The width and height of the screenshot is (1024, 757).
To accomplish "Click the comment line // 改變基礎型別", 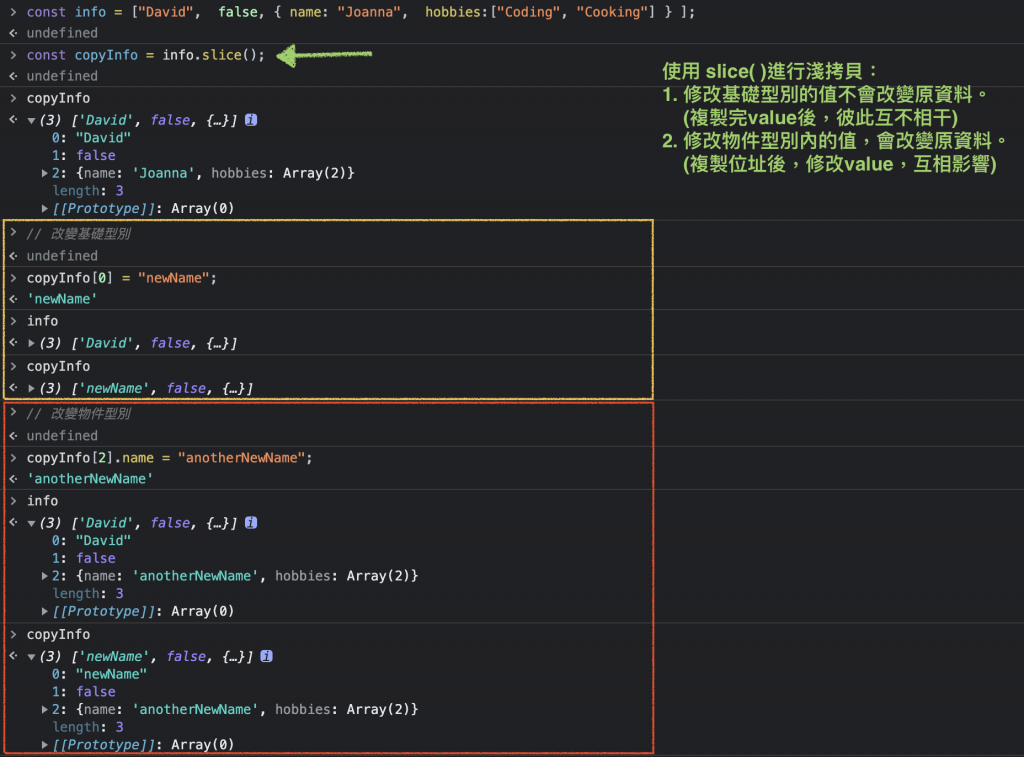I will pyautogui.click(x=78, y=234).
